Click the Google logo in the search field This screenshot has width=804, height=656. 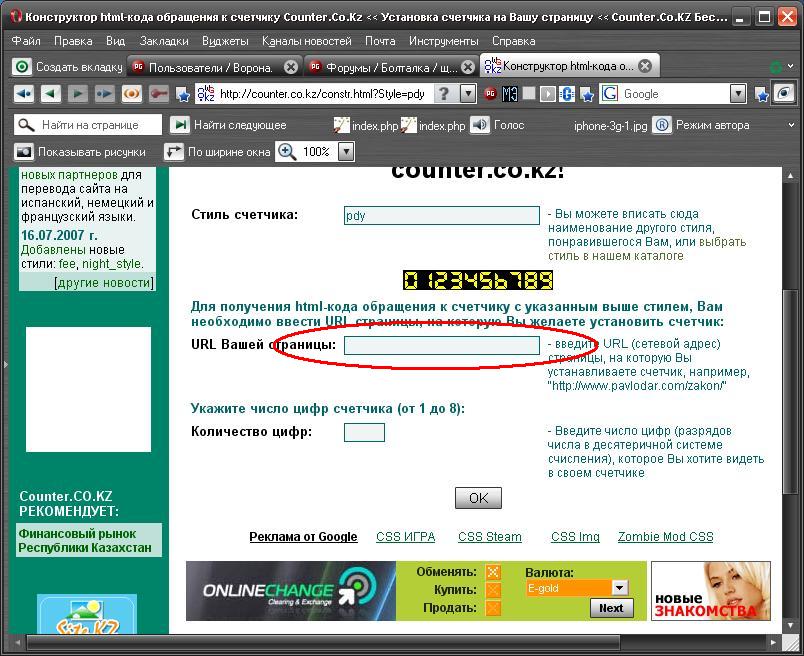pos(610,94)
